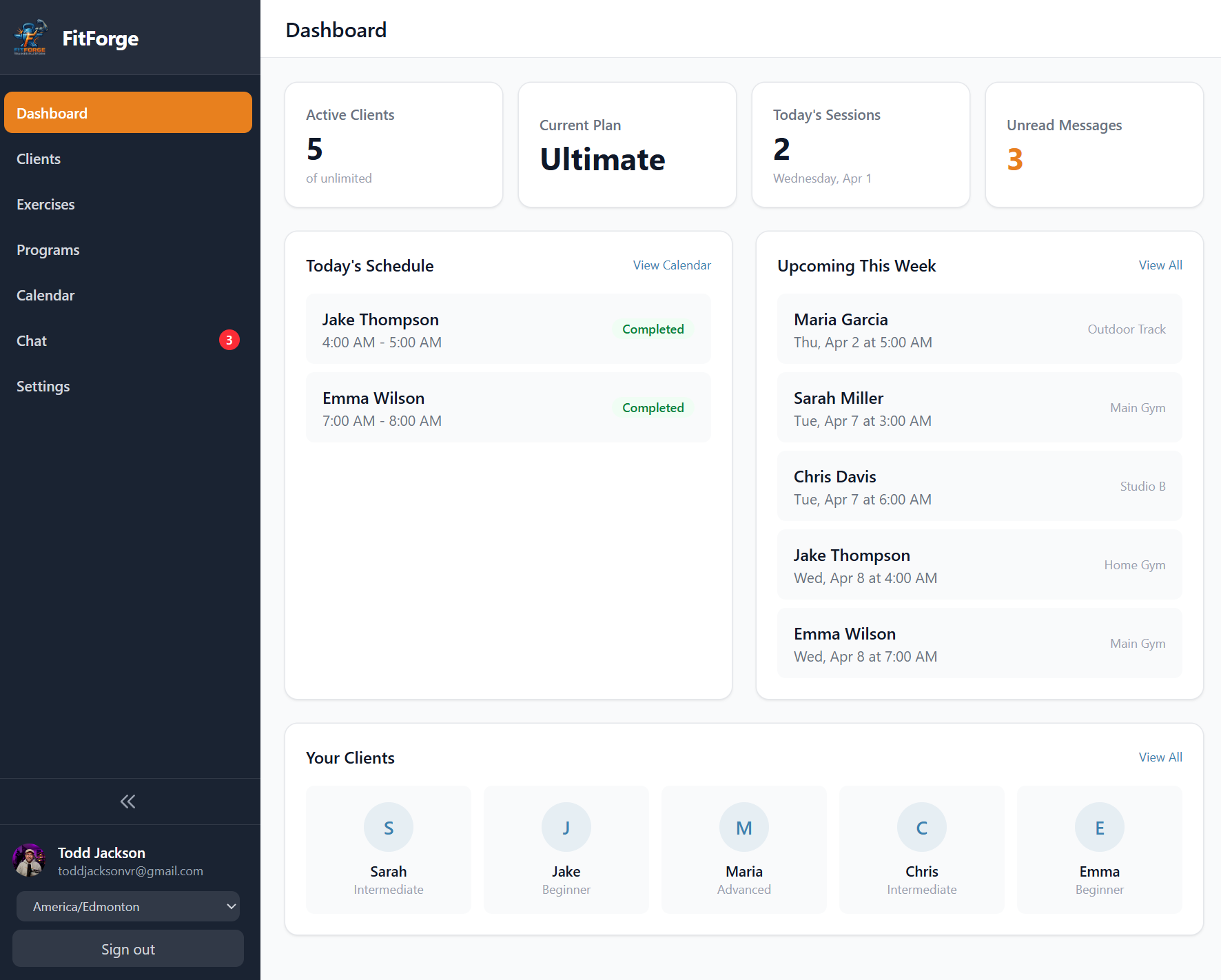Image resolution: width=1221 pixels, height=980 pixels.
Task: Open View Calendar from Today's Schedule
Action: [x=671, y=265]
